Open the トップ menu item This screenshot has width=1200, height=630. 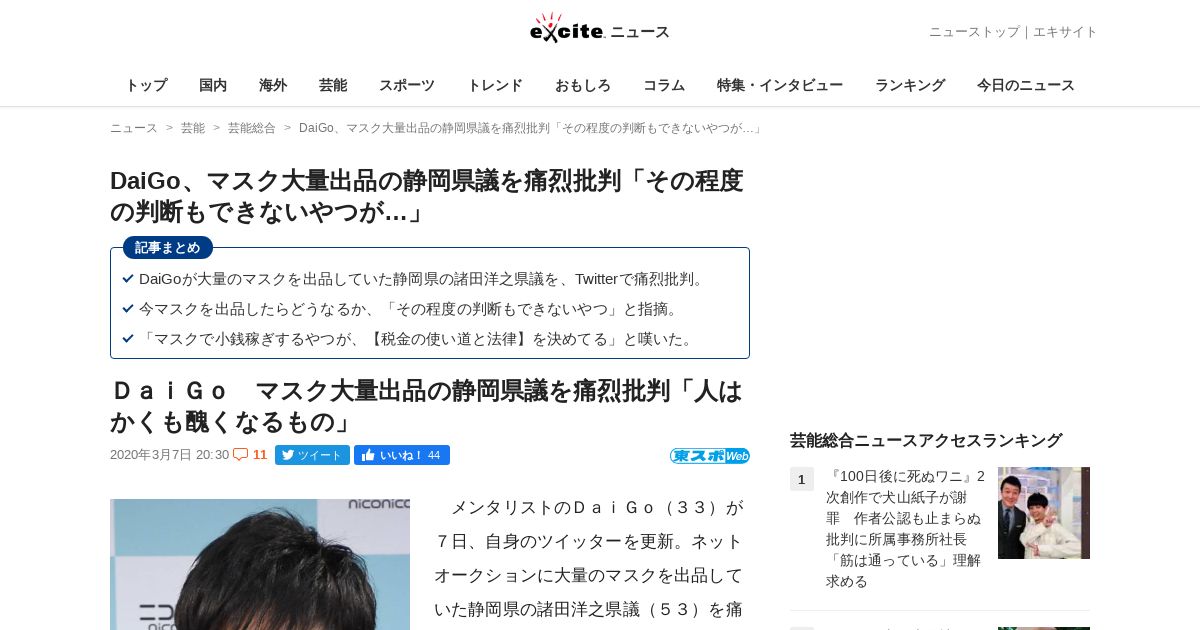pyautogui.click(x=146, y=85)
